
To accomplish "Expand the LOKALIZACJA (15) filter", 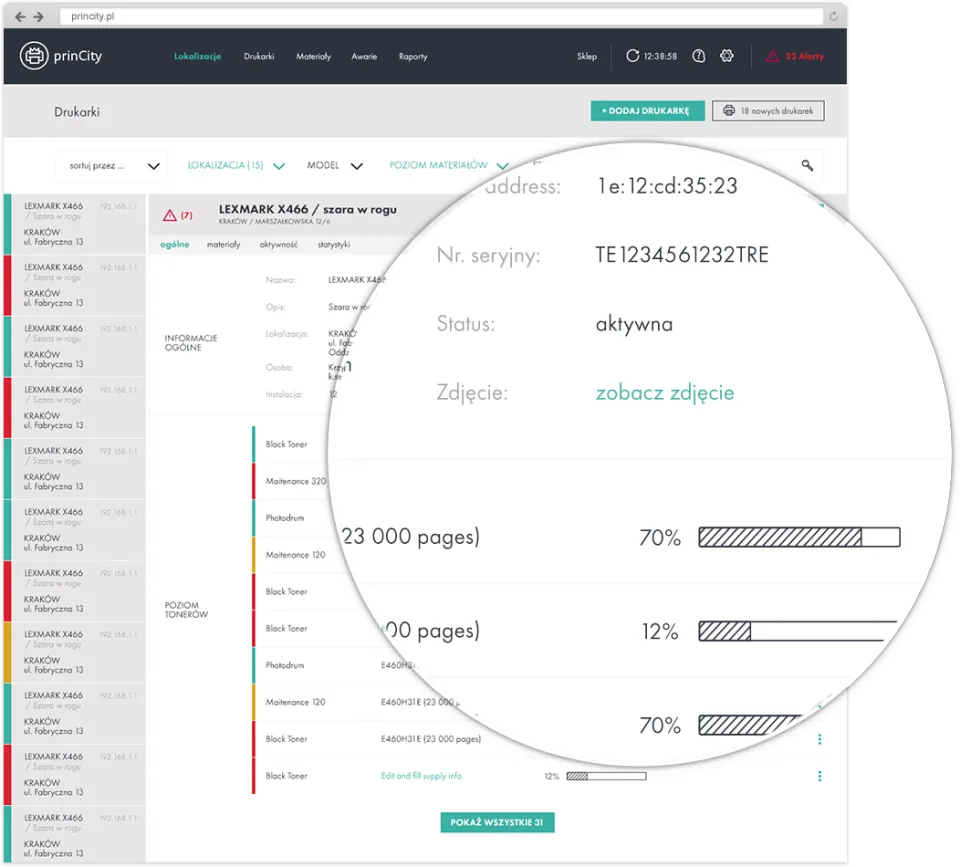I will click(236, 165).
